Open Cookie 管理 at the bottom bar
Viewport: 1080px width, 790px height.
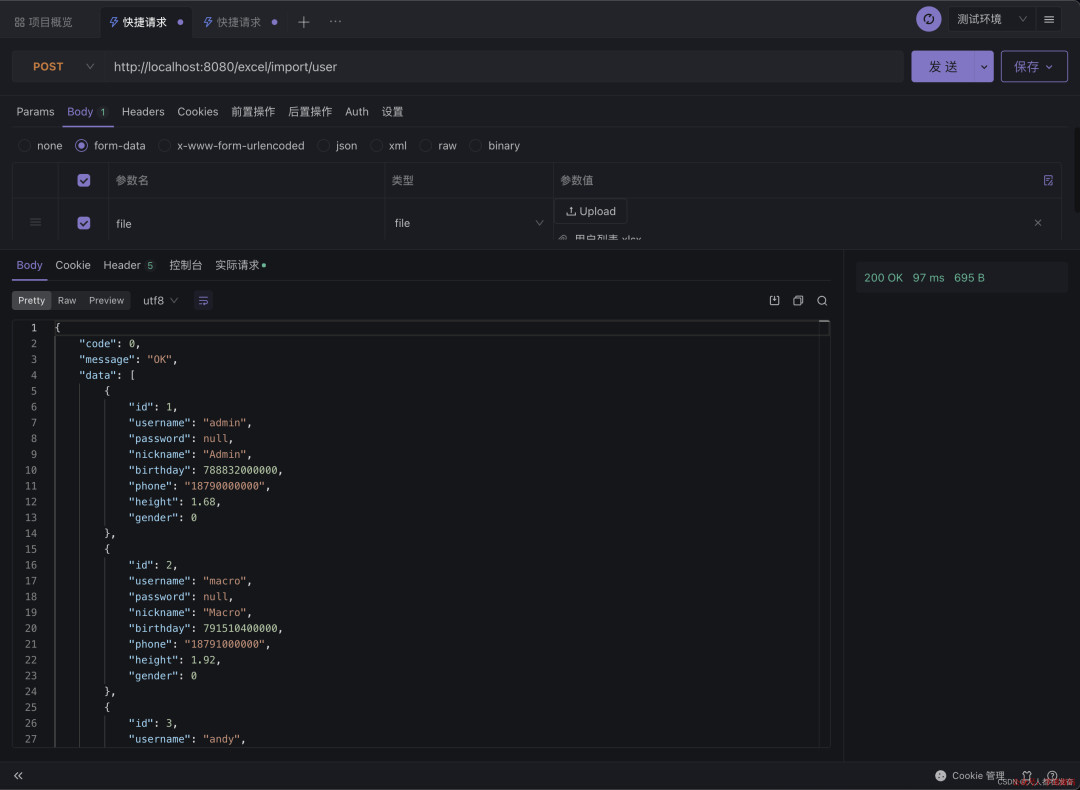tap(970, 775)
